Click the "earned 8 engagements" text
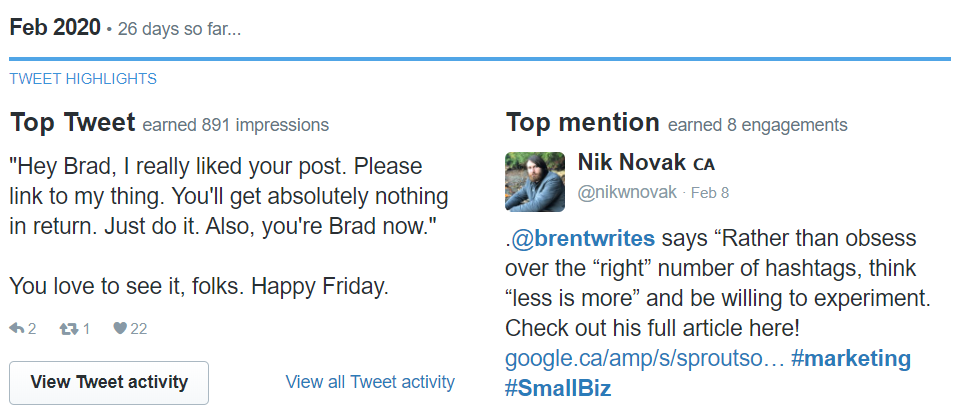 pos(757,126)
